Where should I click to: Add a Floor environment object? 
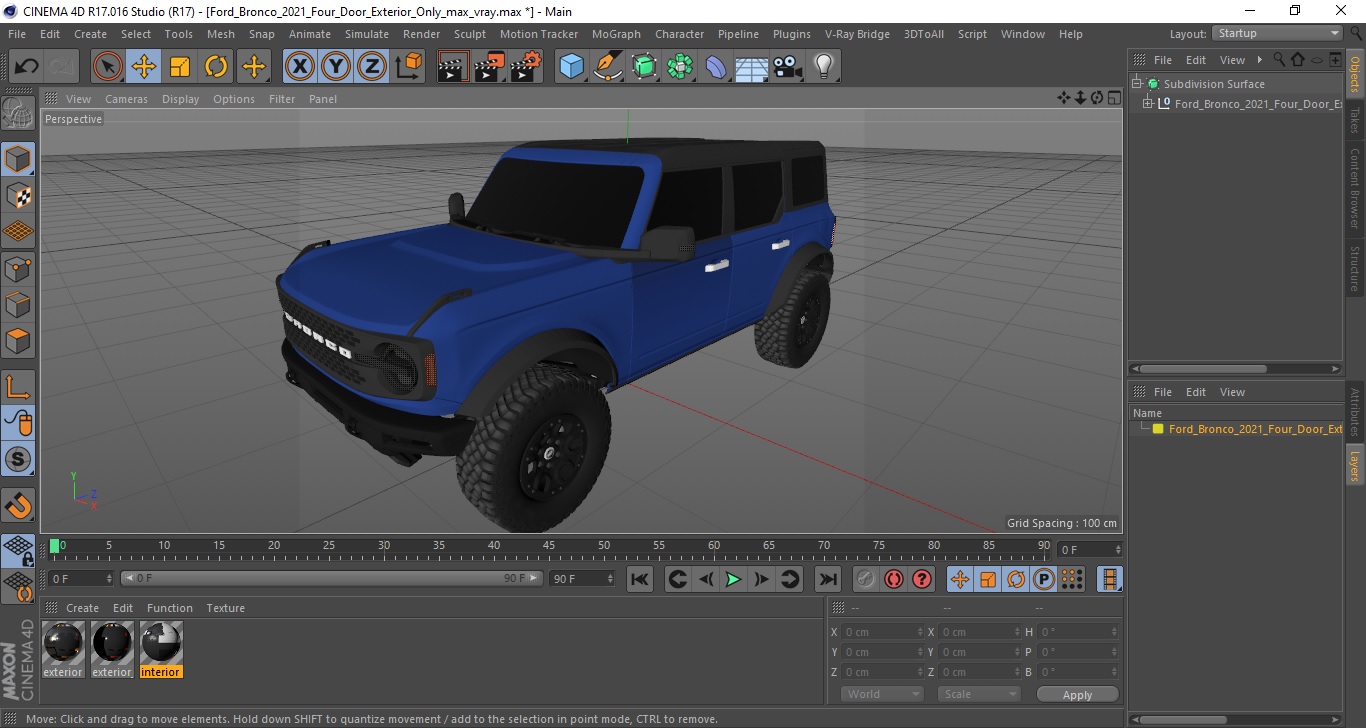click(752, 67)
